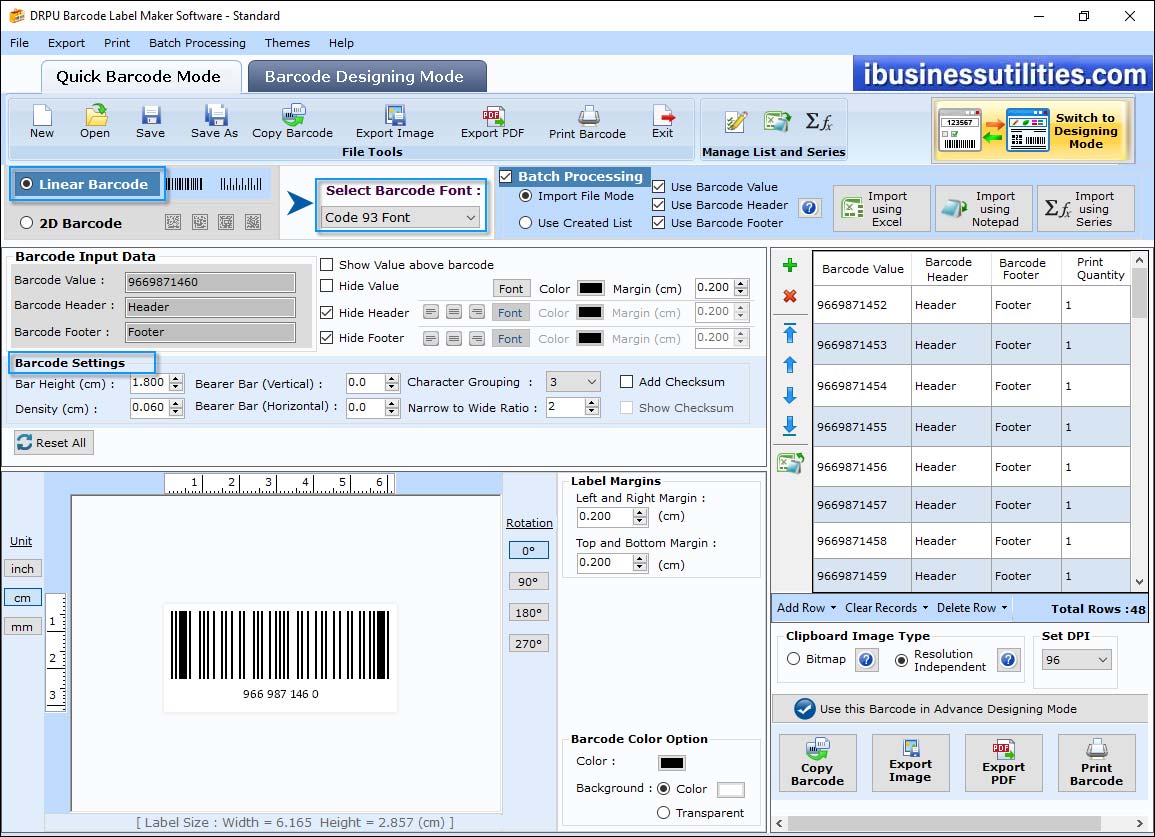Viewport: 1155px width, 837px height.
Task: Click the Excel export icon beside the table
Action: 790,463
